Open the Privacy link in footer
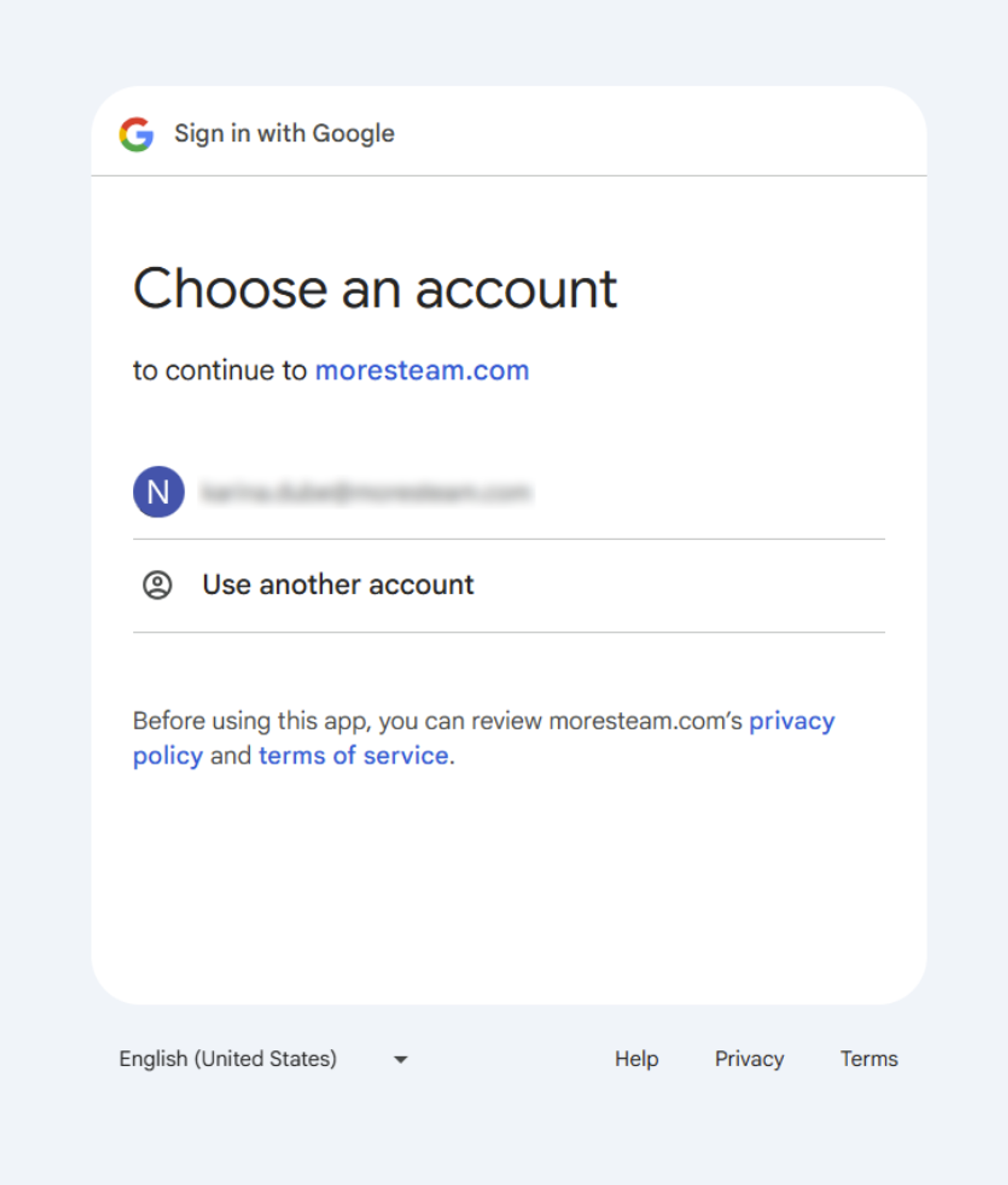 point(750,1058)
